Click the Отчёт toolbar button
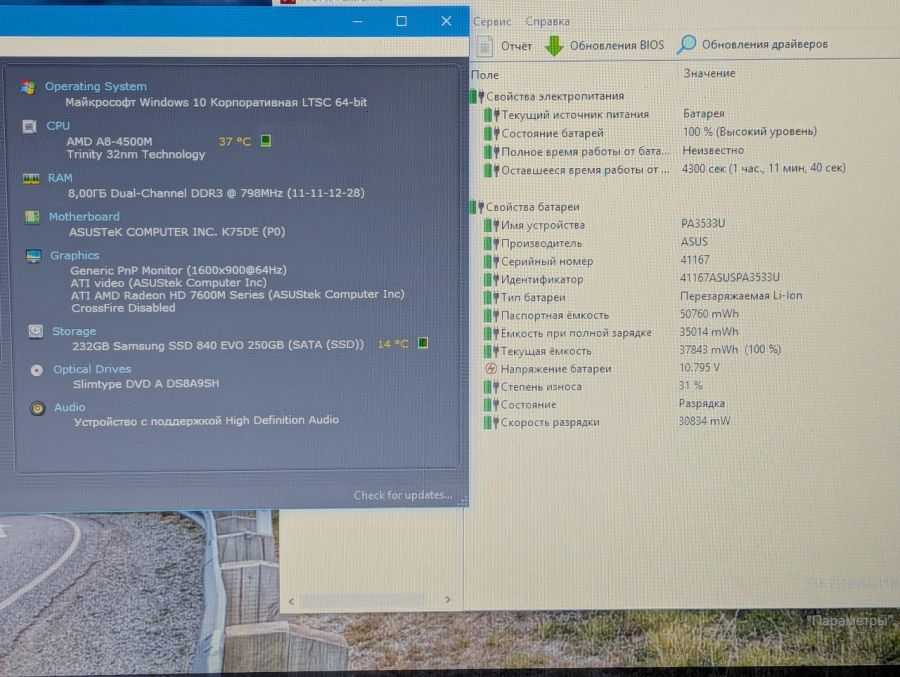The image size is (900, 677). coord(505,46)
